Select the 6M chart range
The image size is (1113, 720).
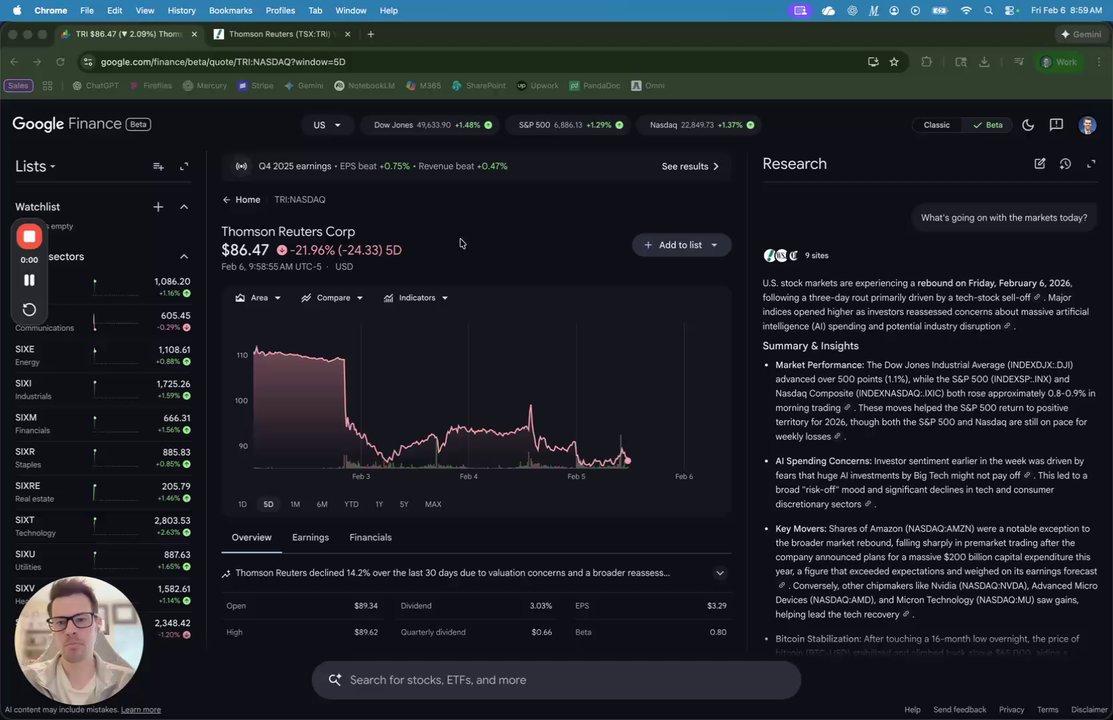tap(322, 504)
